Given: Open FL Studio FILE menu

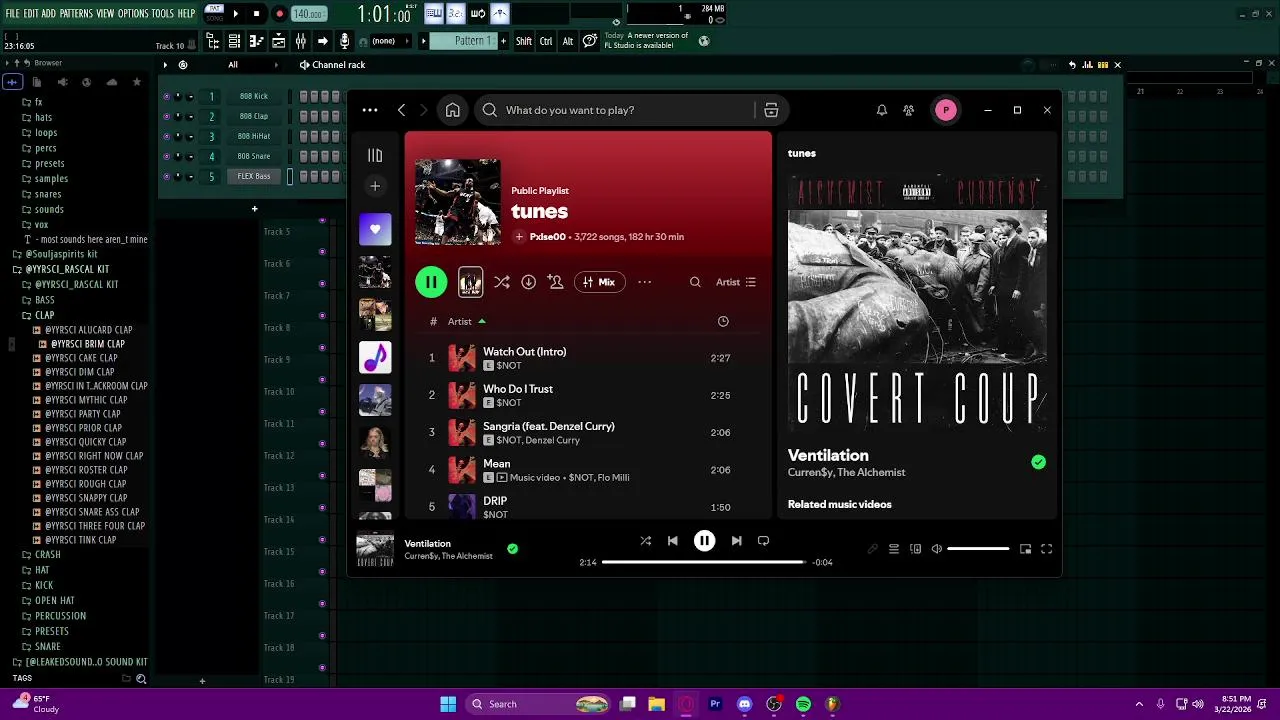Looking at the screenshot, I should click(13, 14).
